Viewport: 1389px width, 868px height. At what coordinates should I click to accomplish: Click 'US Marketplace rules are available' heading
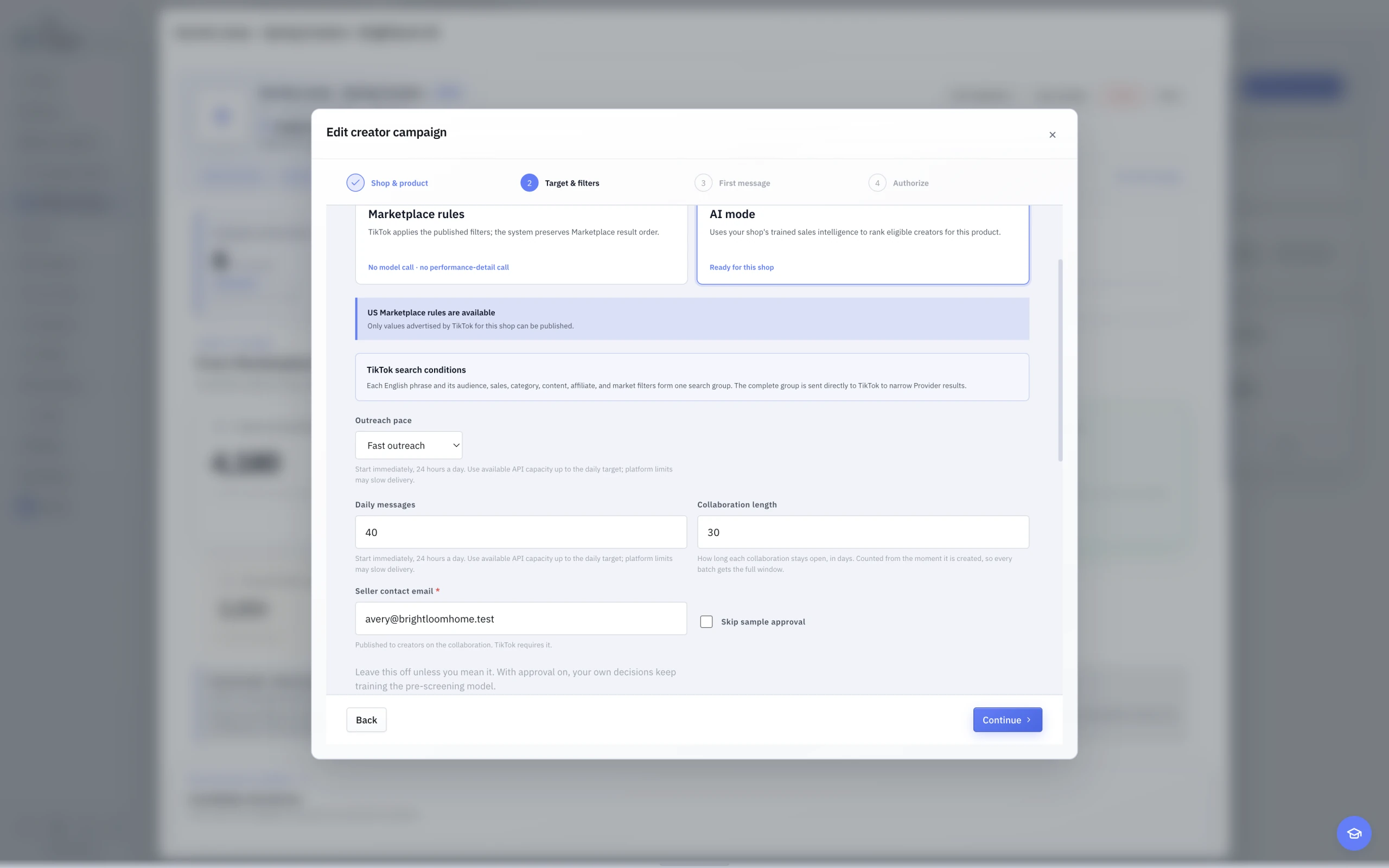pyautogui.click(x=430, y=312)
